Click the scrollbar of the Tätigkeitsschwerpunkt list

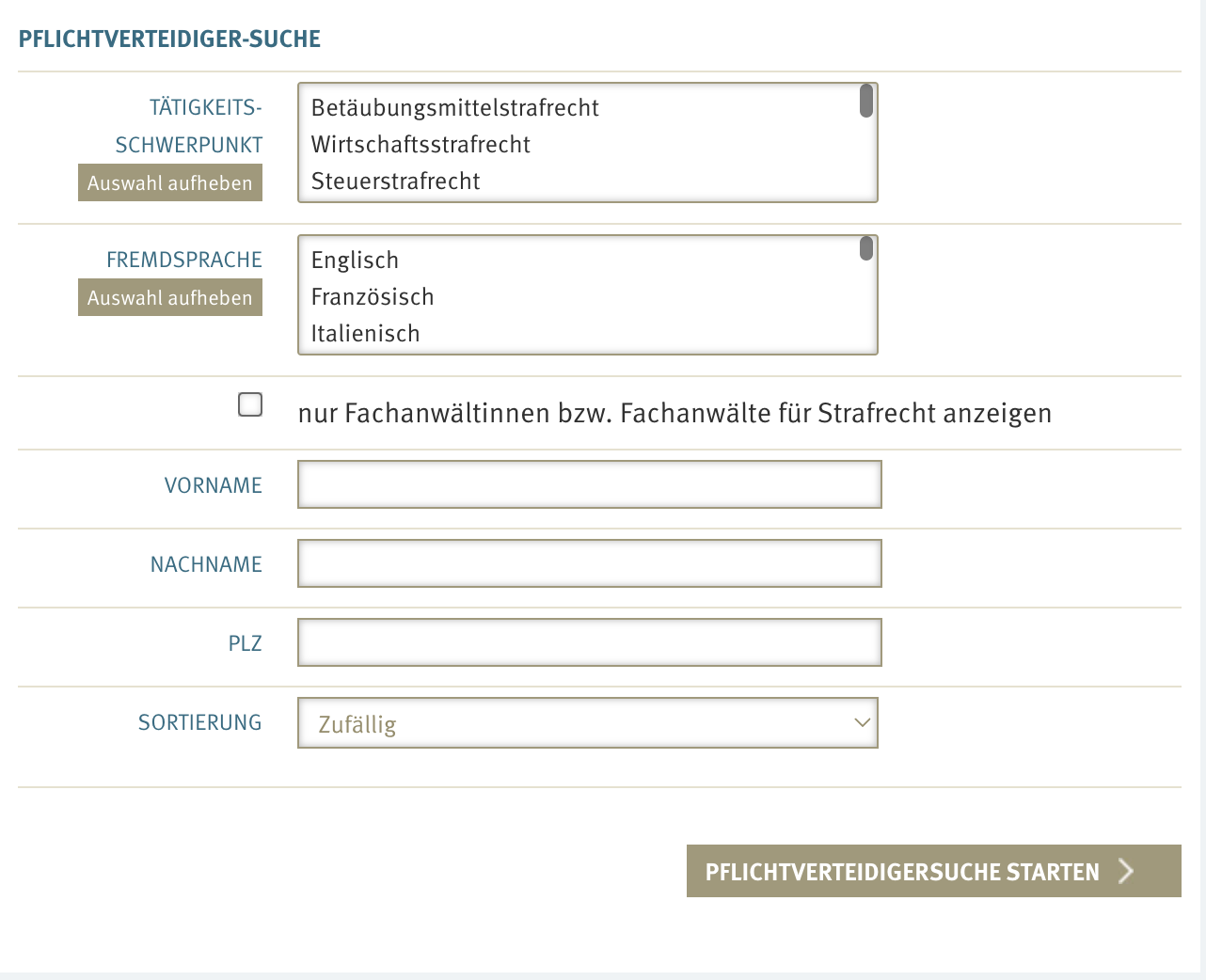tap(865, 99)
